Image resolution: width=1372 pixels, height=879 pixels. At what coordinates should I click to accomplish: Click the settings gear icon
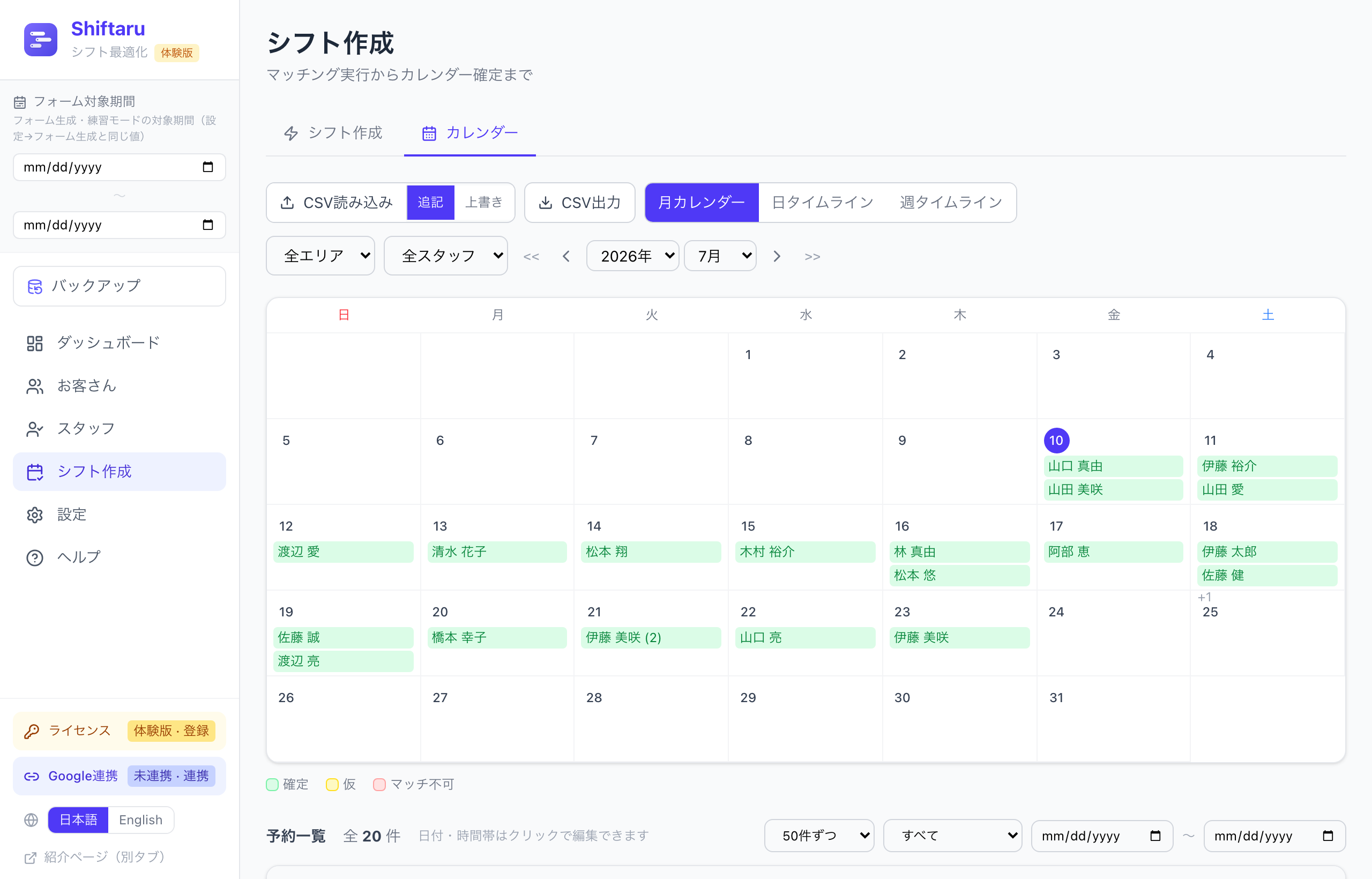pyautogui.click(x=35, y=515)
